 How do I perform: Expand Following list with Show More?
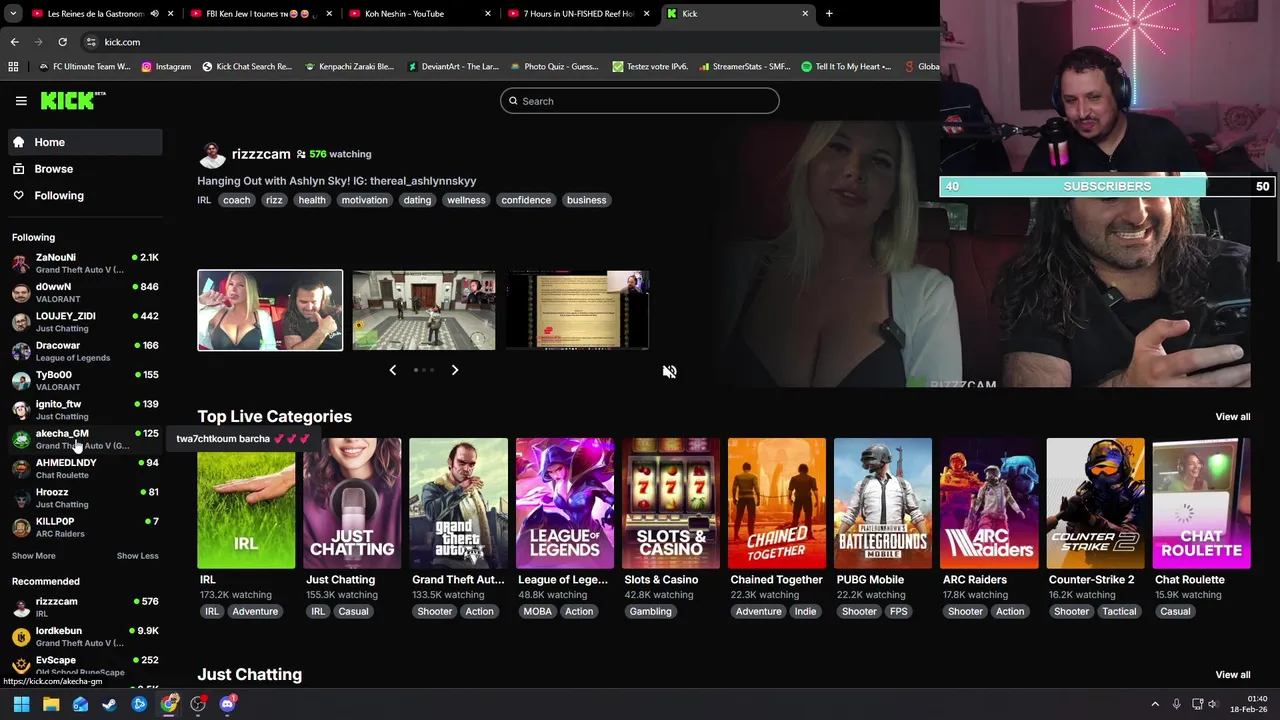[34, 556]
